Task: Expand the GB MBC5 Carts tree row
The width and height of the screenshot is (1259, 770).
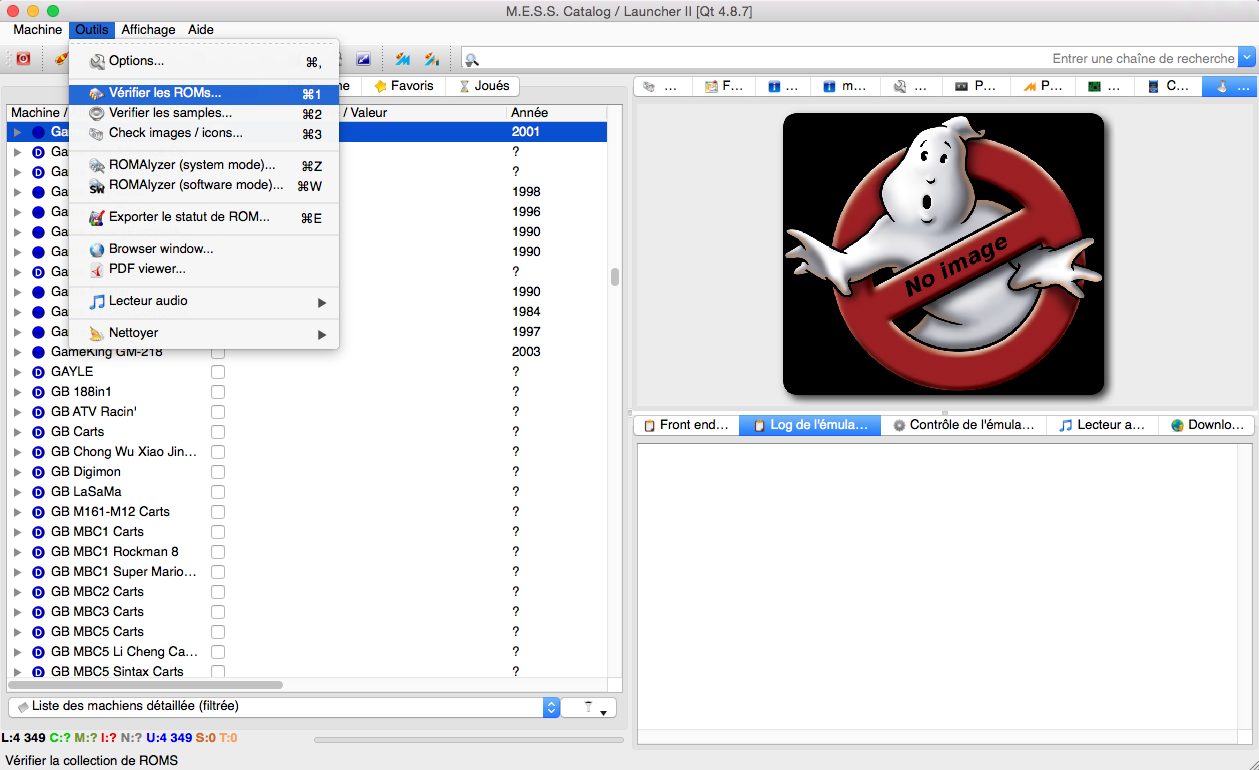Action: 17,632
